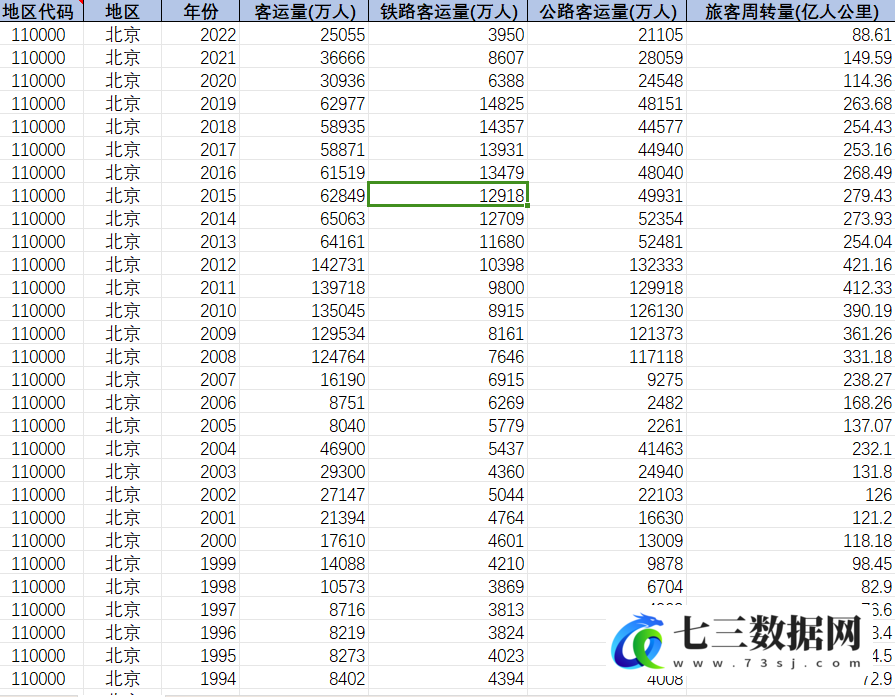Select railway value 14825

[x=448, y=103]
